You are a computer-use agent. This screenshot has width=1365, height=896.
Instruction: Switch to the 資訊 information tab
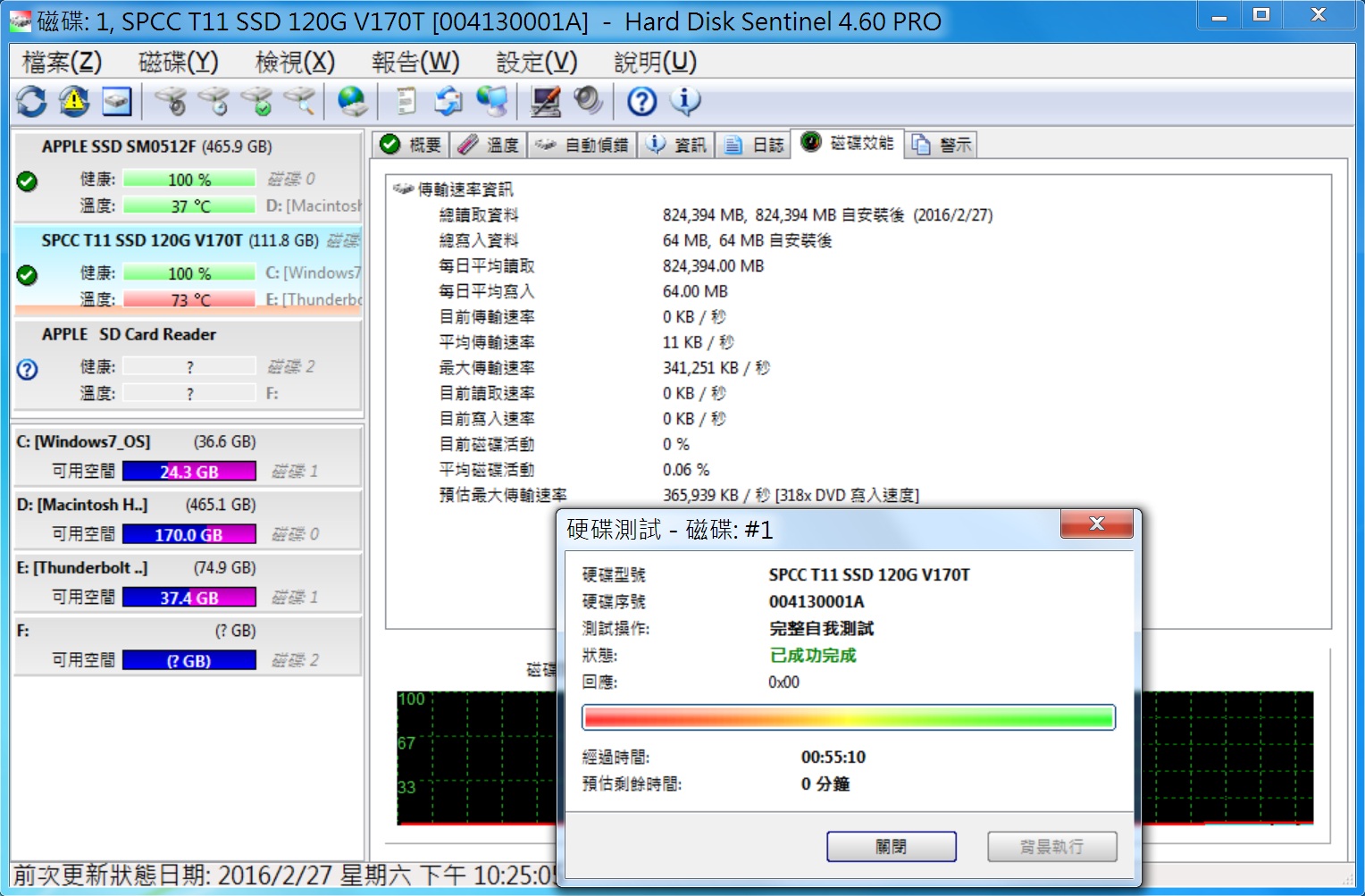[675, 145]
